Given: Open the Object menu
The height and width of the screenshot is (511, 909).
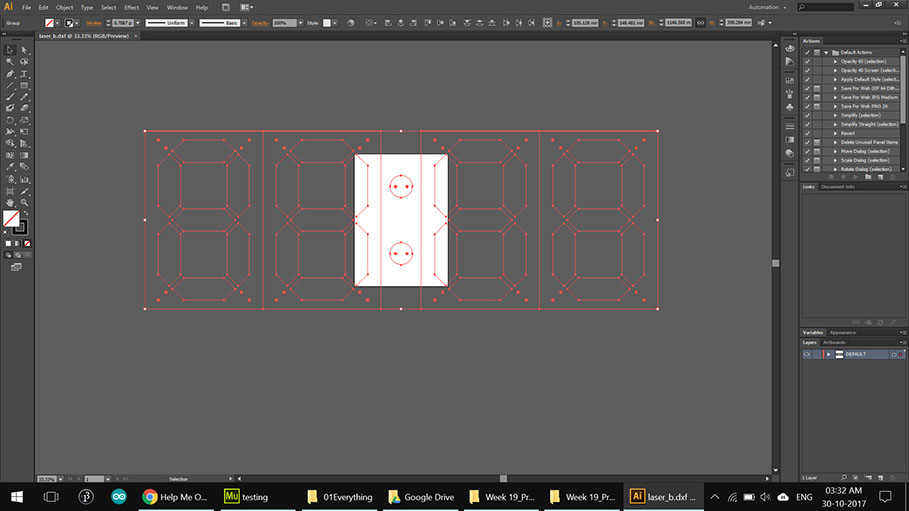Looking at the screenshot, I should [x=64, y=8].
